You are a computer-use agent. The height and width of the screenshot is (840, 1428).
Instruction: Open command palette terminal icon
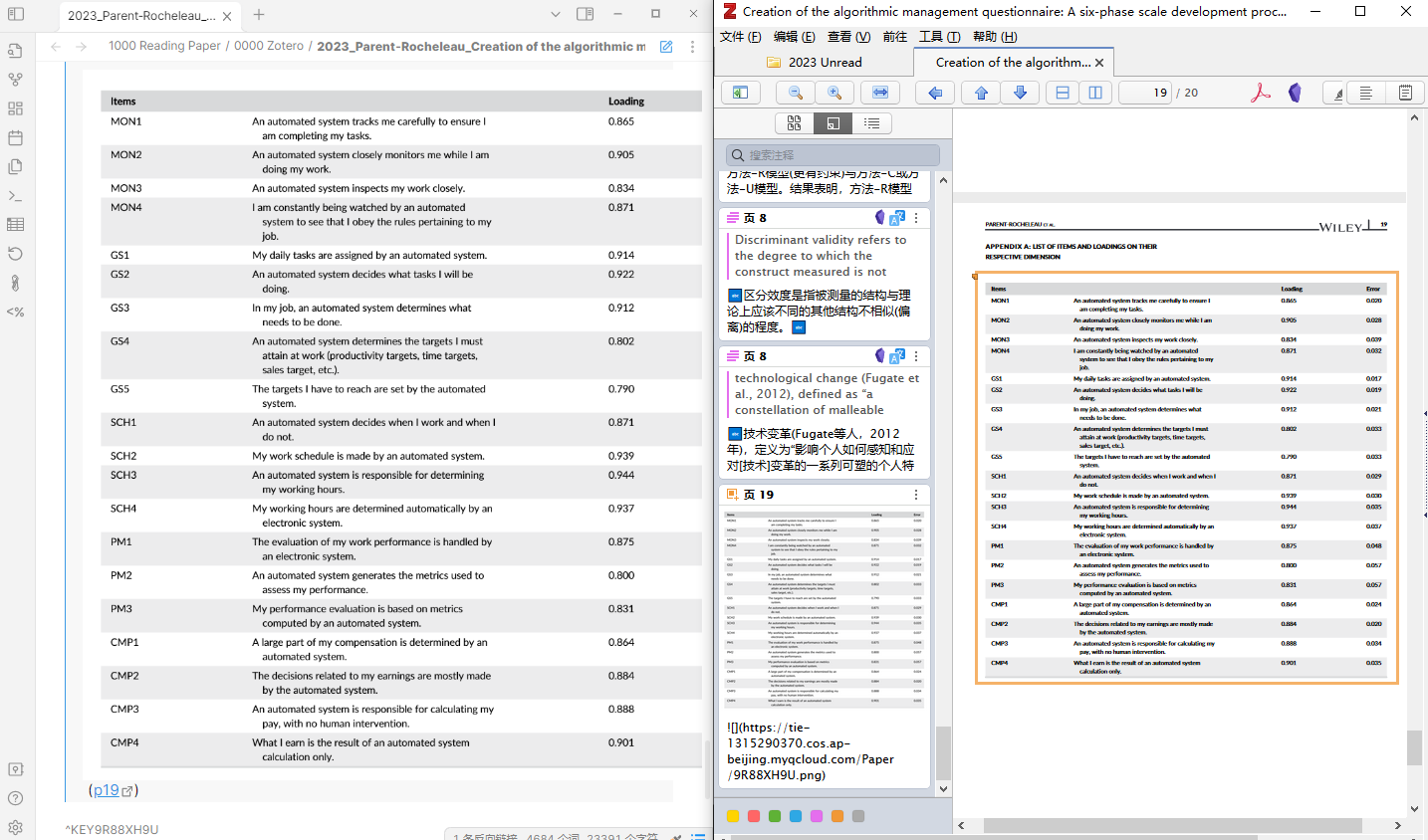15,196
